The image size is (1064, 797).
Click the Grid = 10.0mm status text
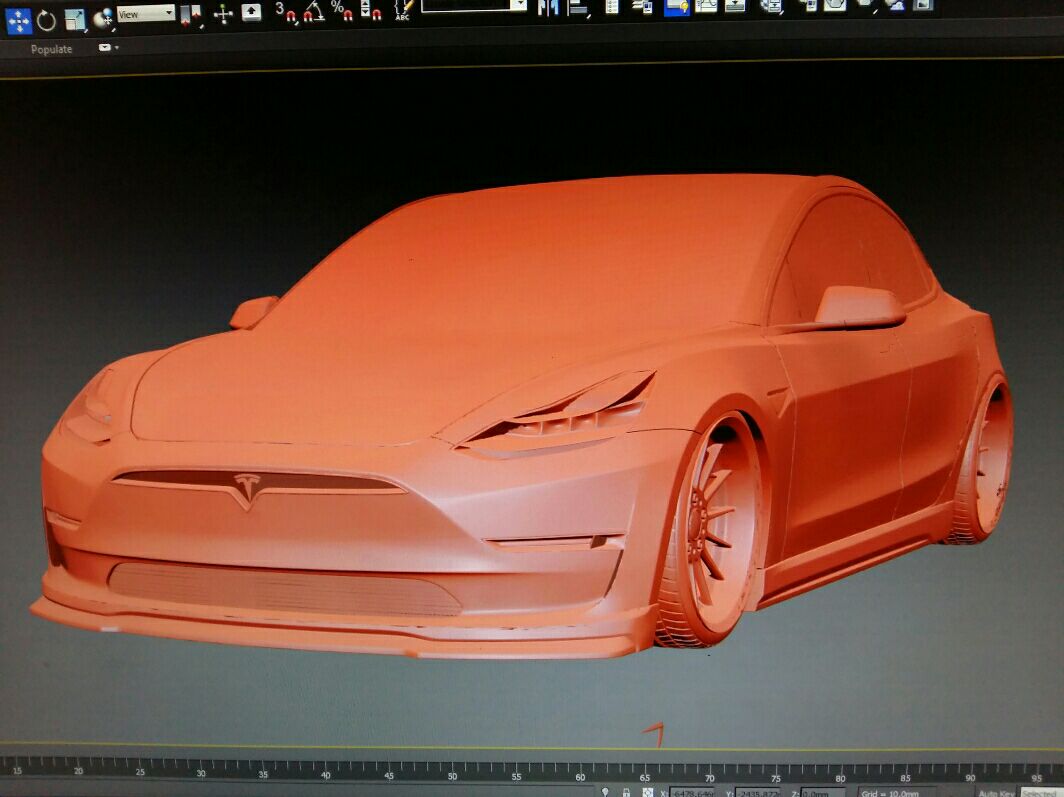(890, 792)
